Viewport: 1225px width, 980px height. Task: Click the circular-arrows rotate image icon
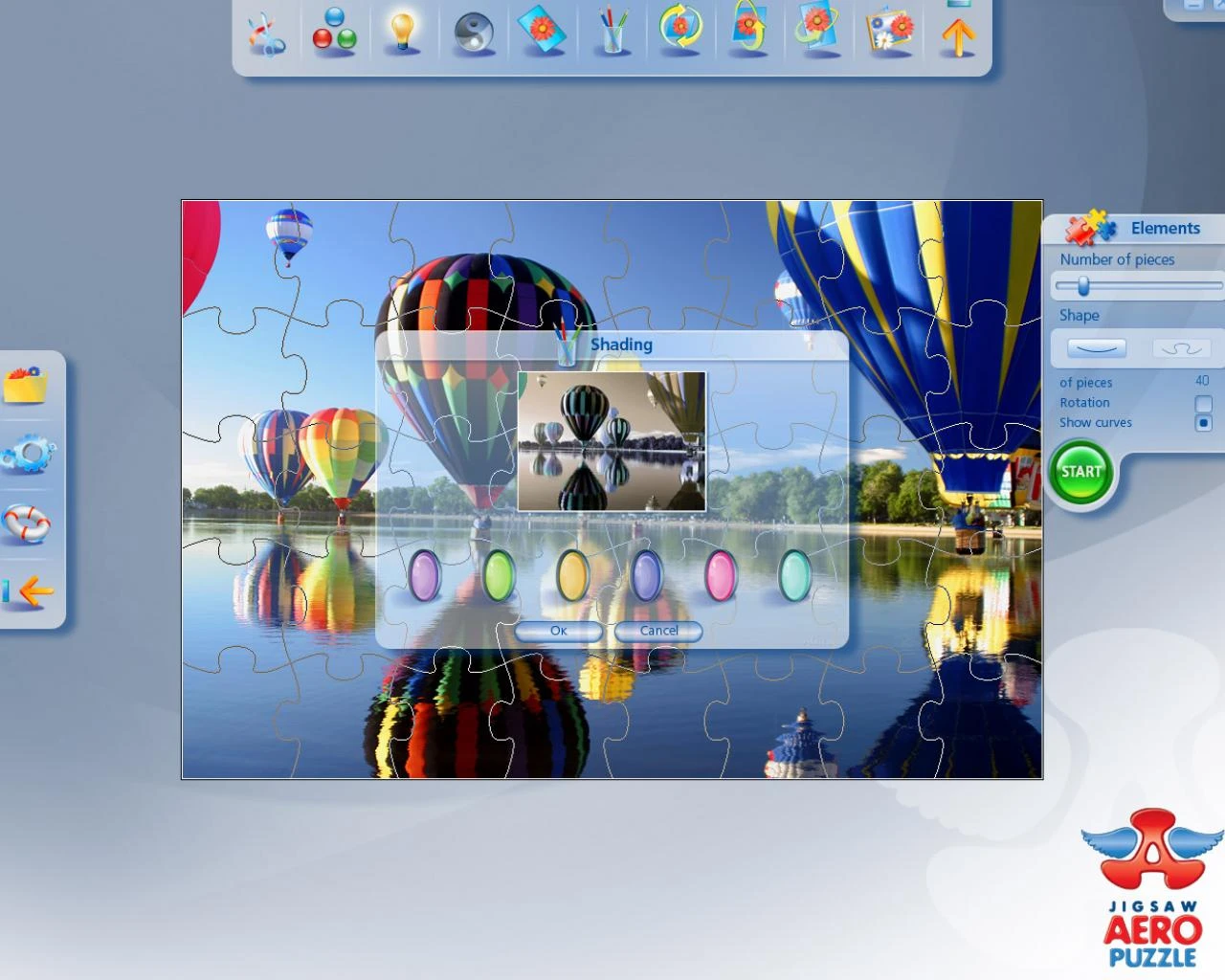coord(680,27)
